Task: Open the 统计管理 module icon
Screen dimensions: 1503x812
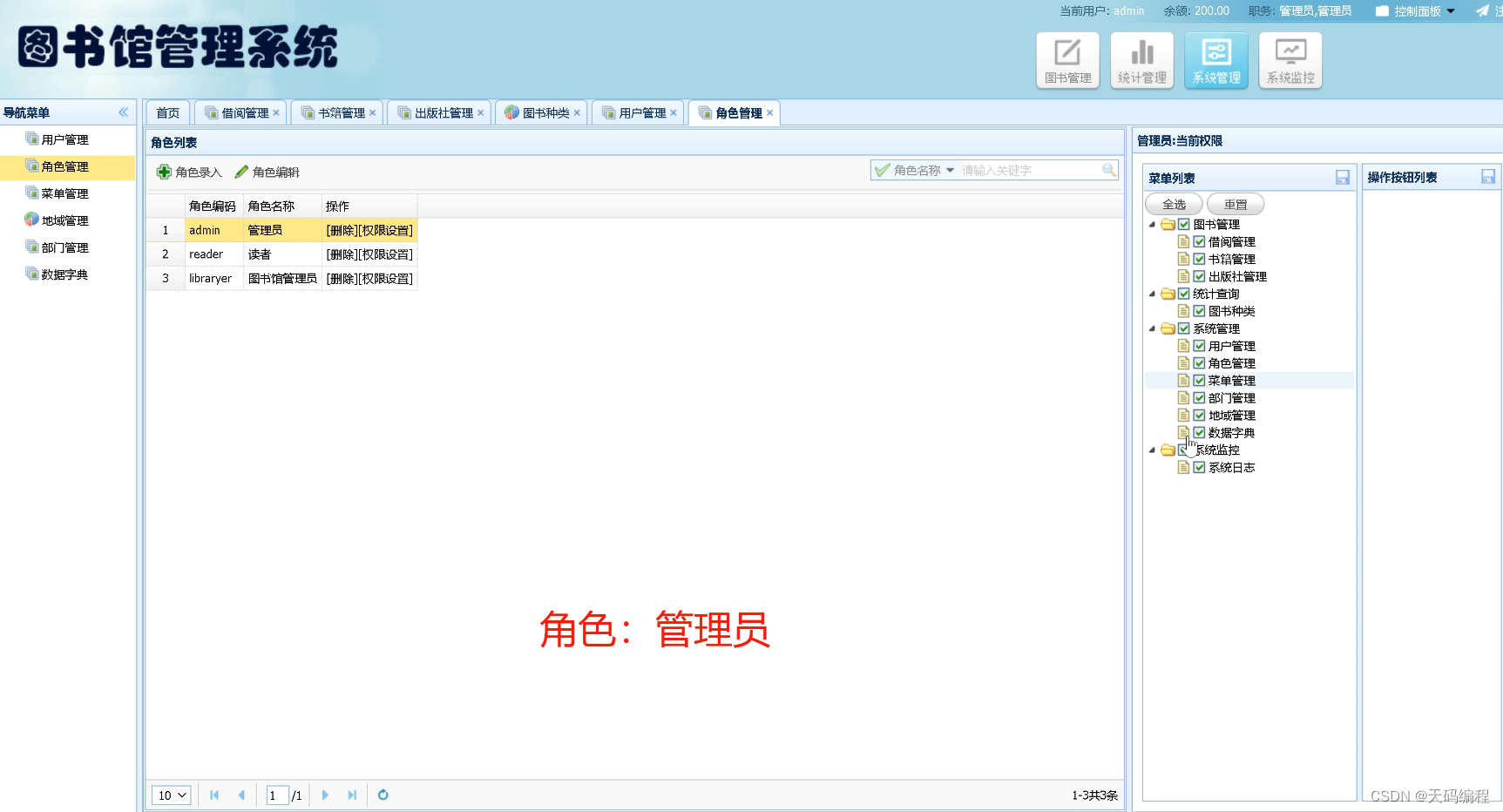Action: [1142, 60]
